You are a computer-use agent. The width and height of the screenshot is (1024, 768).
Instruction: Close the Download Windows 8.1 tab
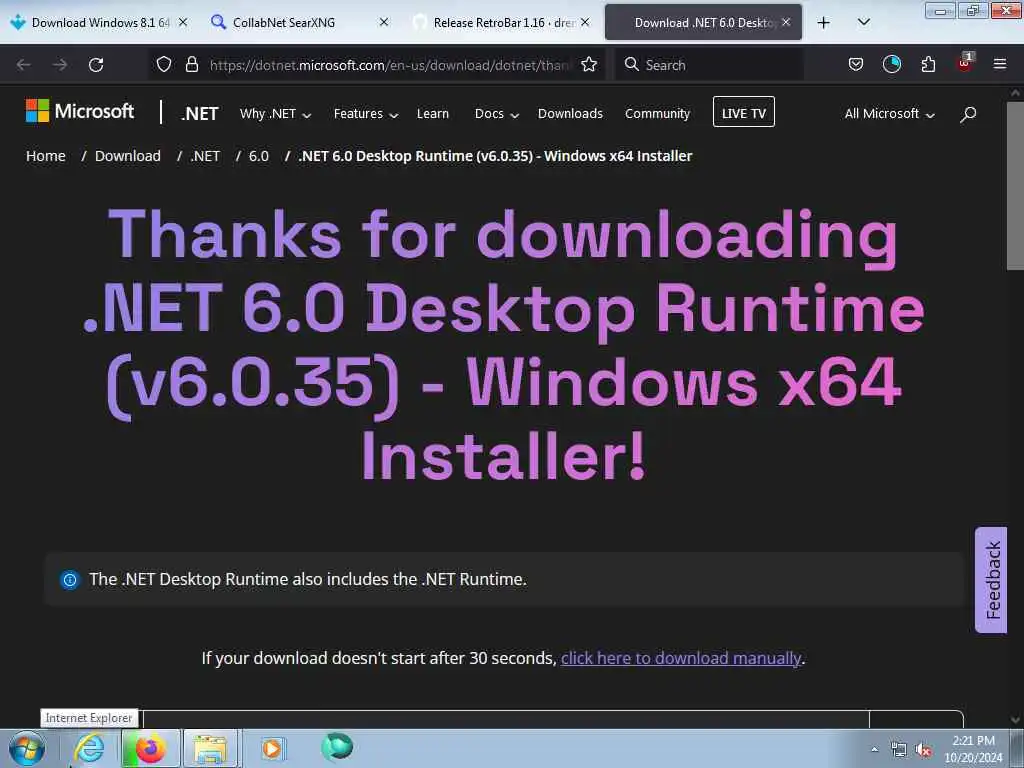pos(183,22)
